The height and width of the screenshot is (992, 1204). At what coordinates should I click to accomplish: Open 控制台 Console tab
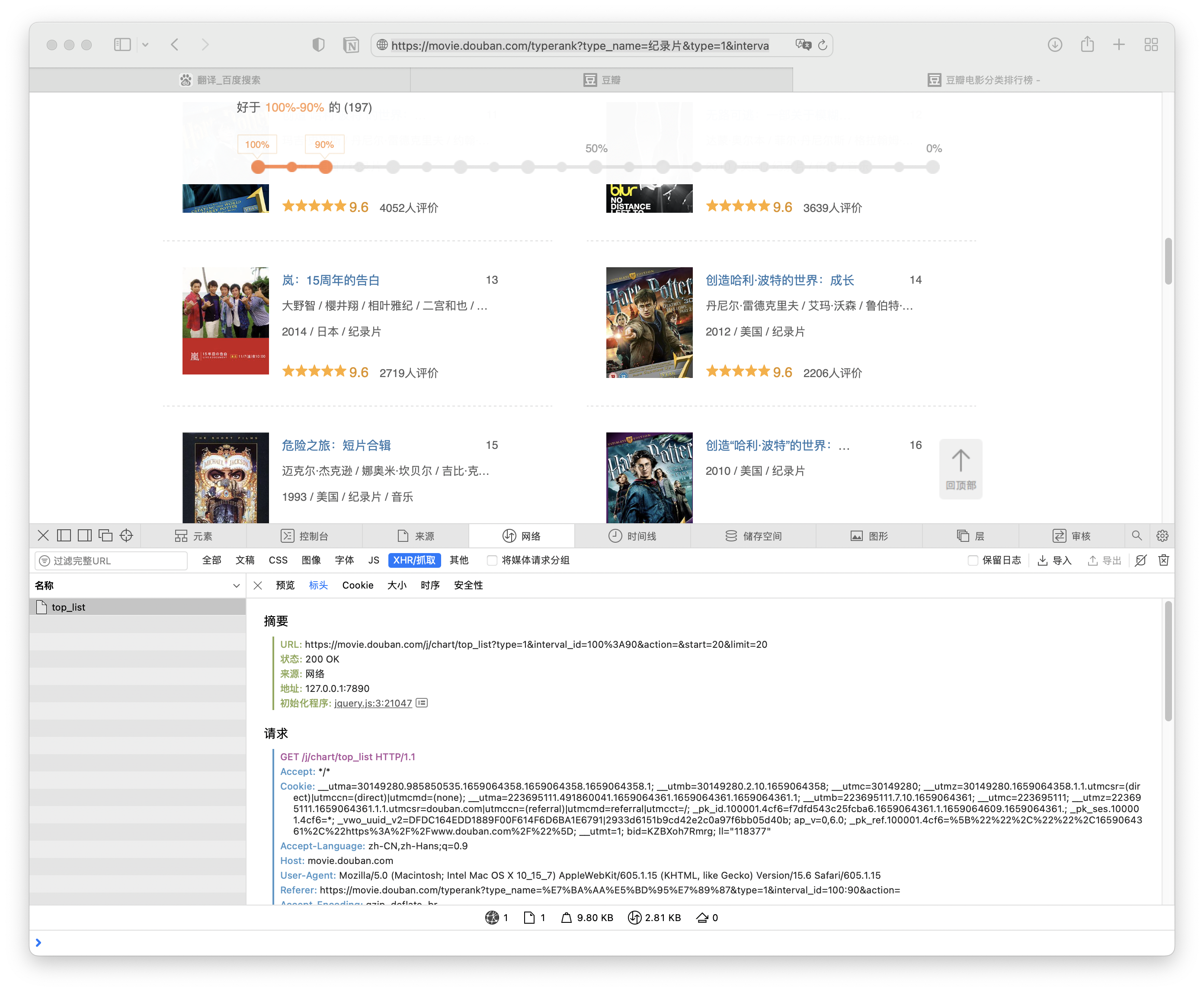pyautogui.click(x=304, y=536)
